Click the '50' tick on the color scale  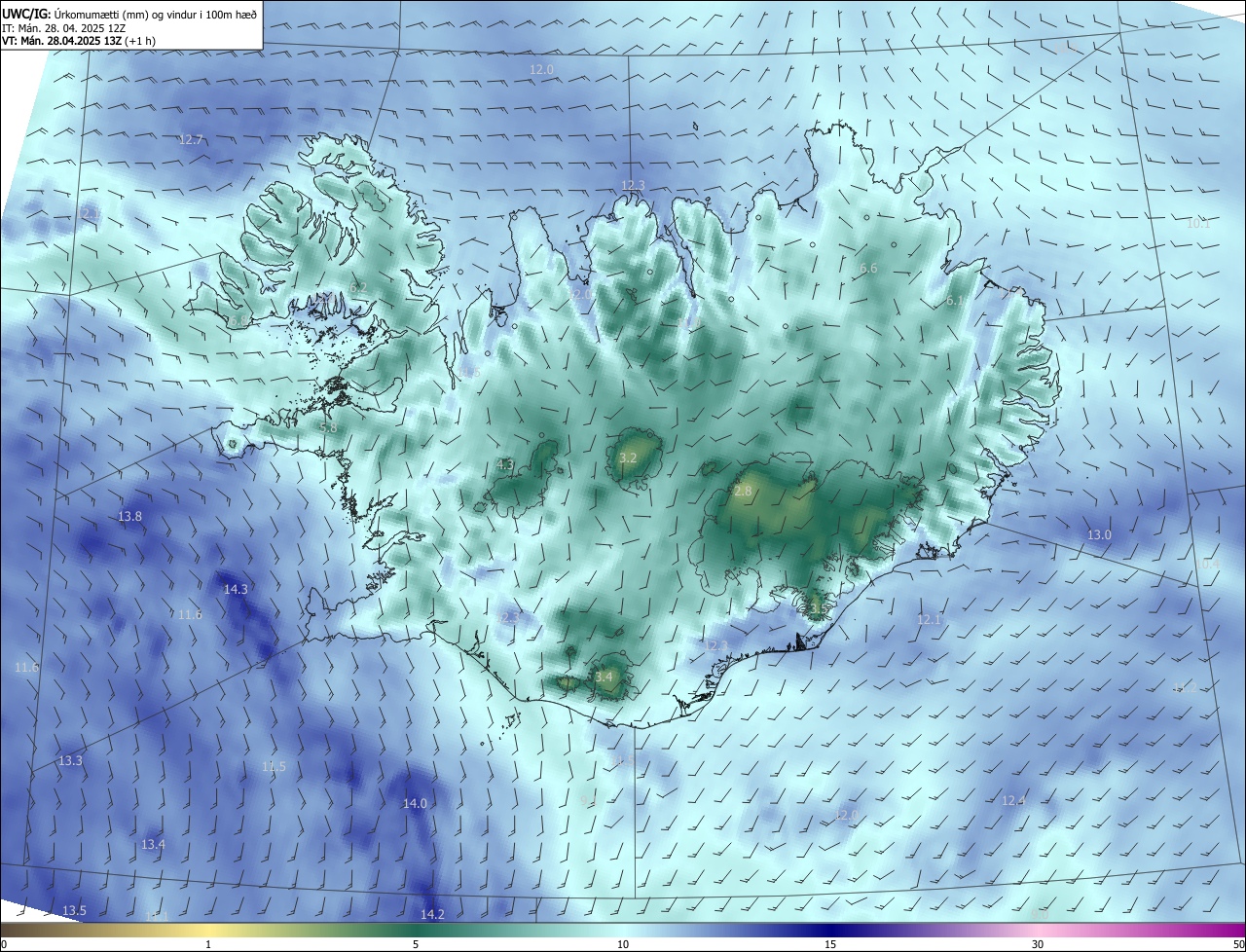coord(1238,945)
